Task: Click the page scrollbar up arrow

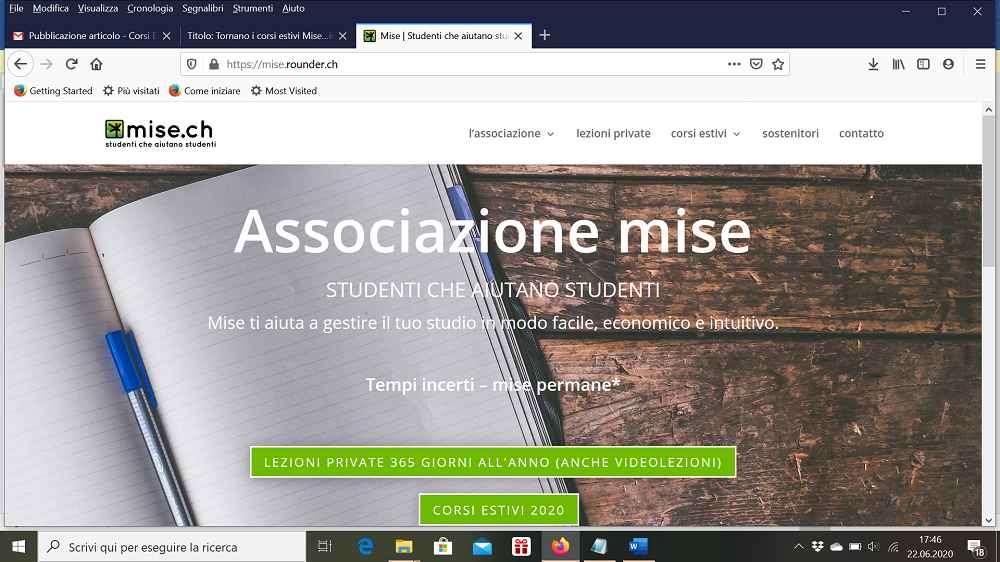Action: 989,110
